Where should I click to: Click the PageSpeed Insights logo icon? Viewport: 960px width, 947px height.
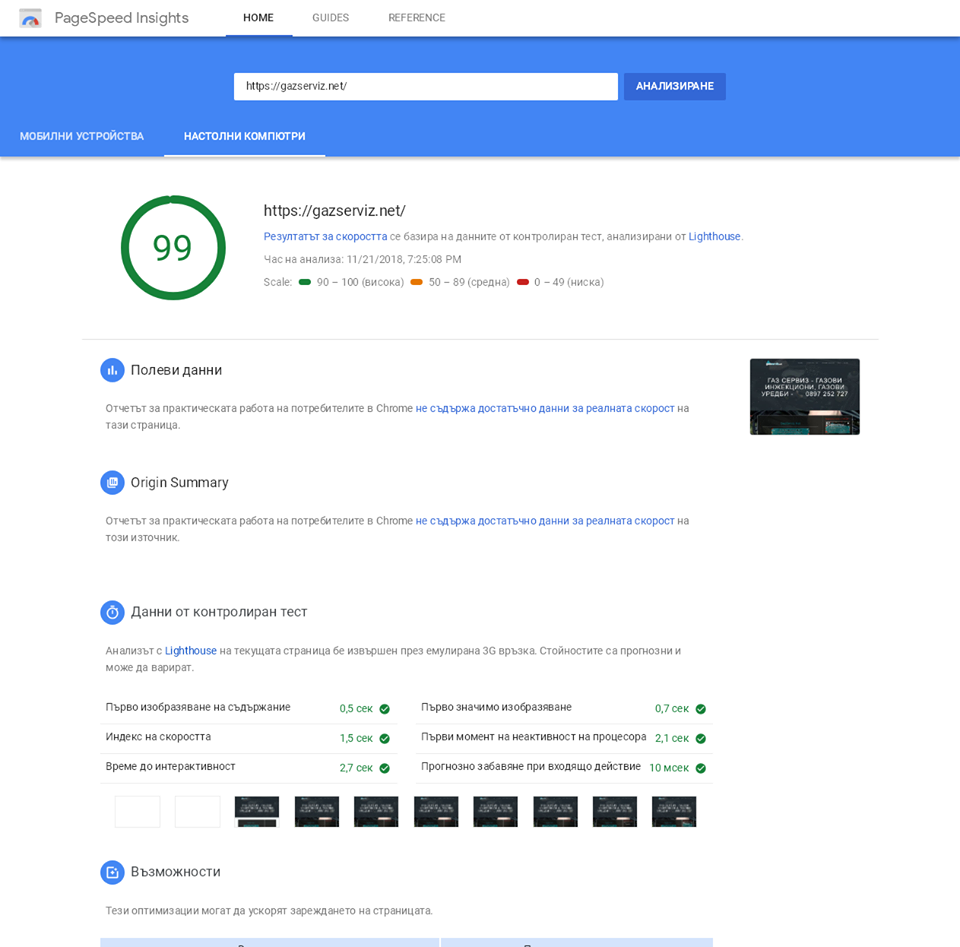(x=30, y=18)
